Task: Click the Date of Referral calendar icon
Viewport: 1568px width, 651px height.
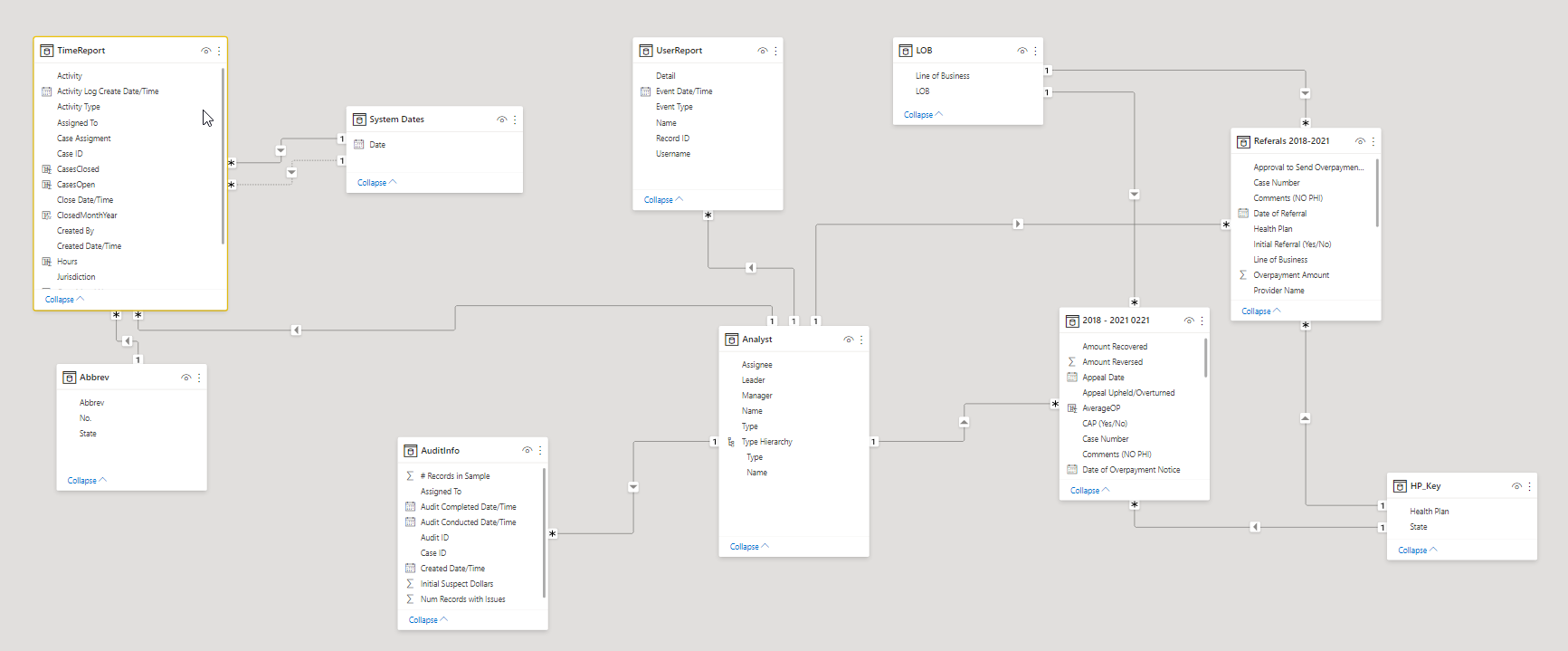Action: point(1243,214)
